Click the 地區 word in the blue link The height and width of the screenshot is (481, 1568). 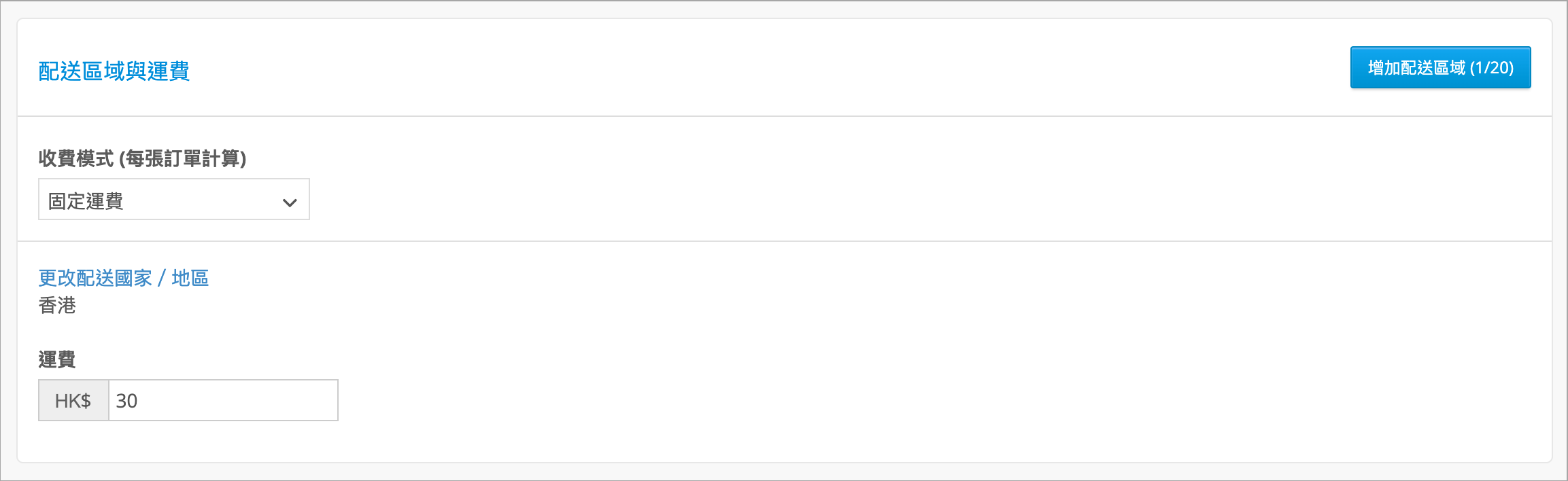(190, 278)
